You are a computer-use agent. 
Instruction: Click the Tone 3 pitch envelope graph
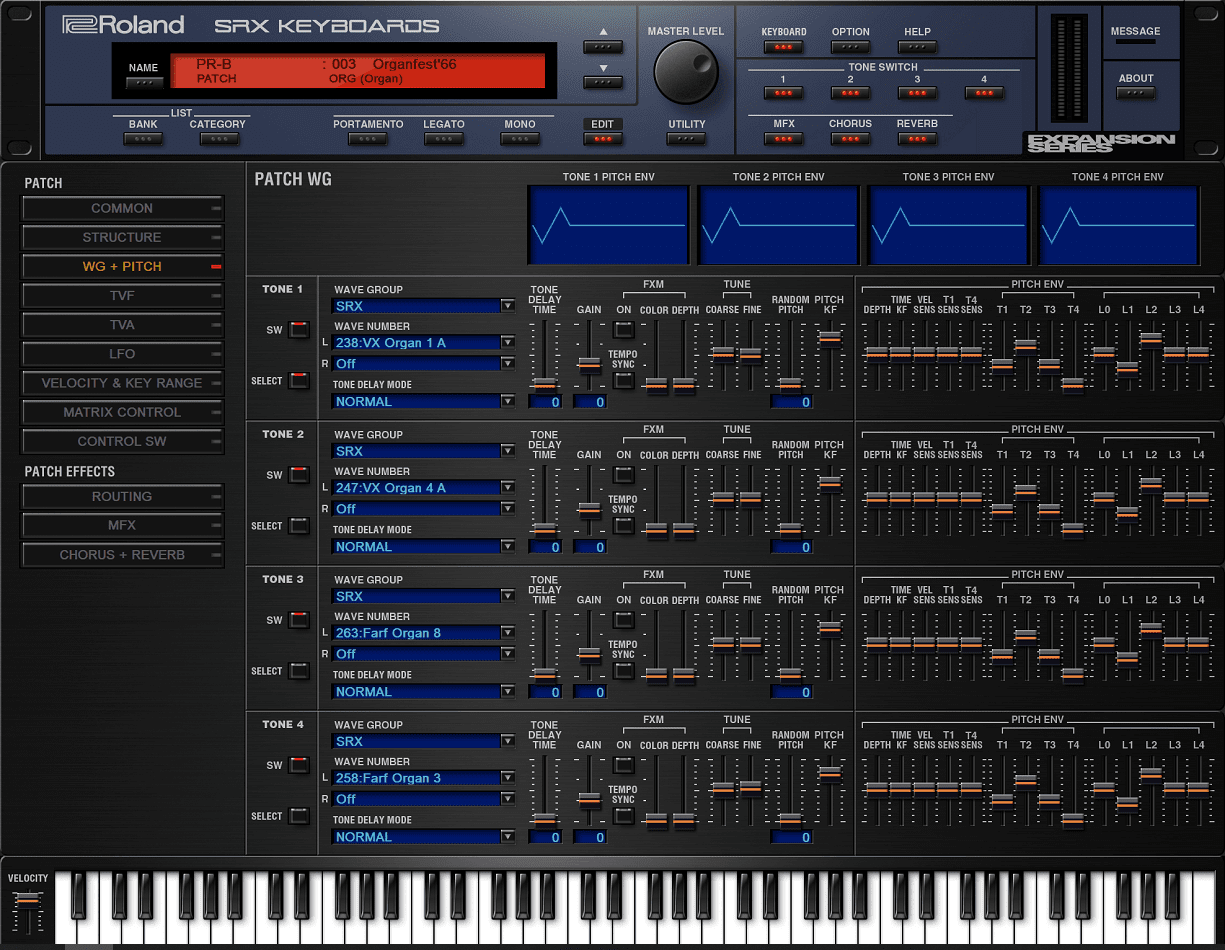[948, 225]
